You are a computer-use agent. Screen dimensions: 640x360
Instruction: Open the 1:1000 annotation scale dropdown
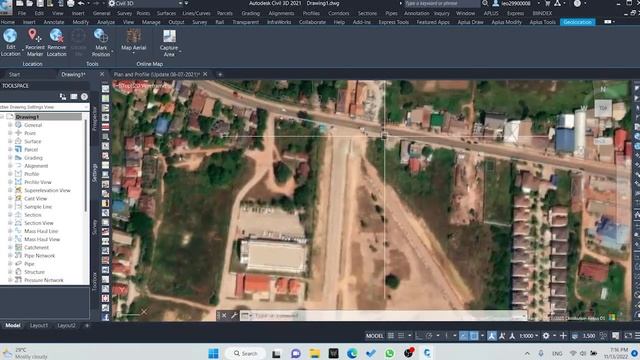click(529, 336)
